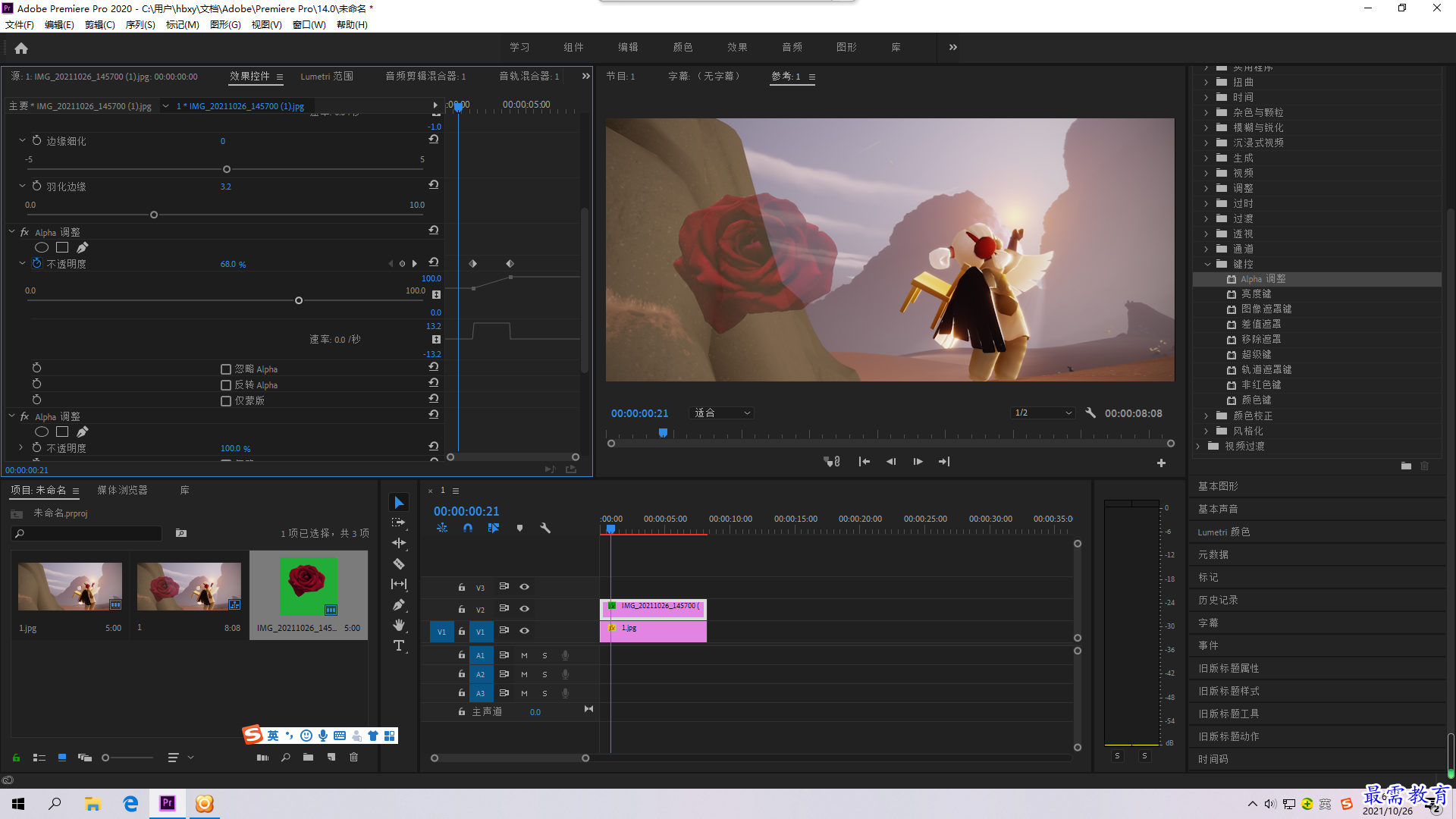This screenshot has height=819, width=1456.
Task: Adjust 羽化边缘 slider handle
Action: [154, 215]
